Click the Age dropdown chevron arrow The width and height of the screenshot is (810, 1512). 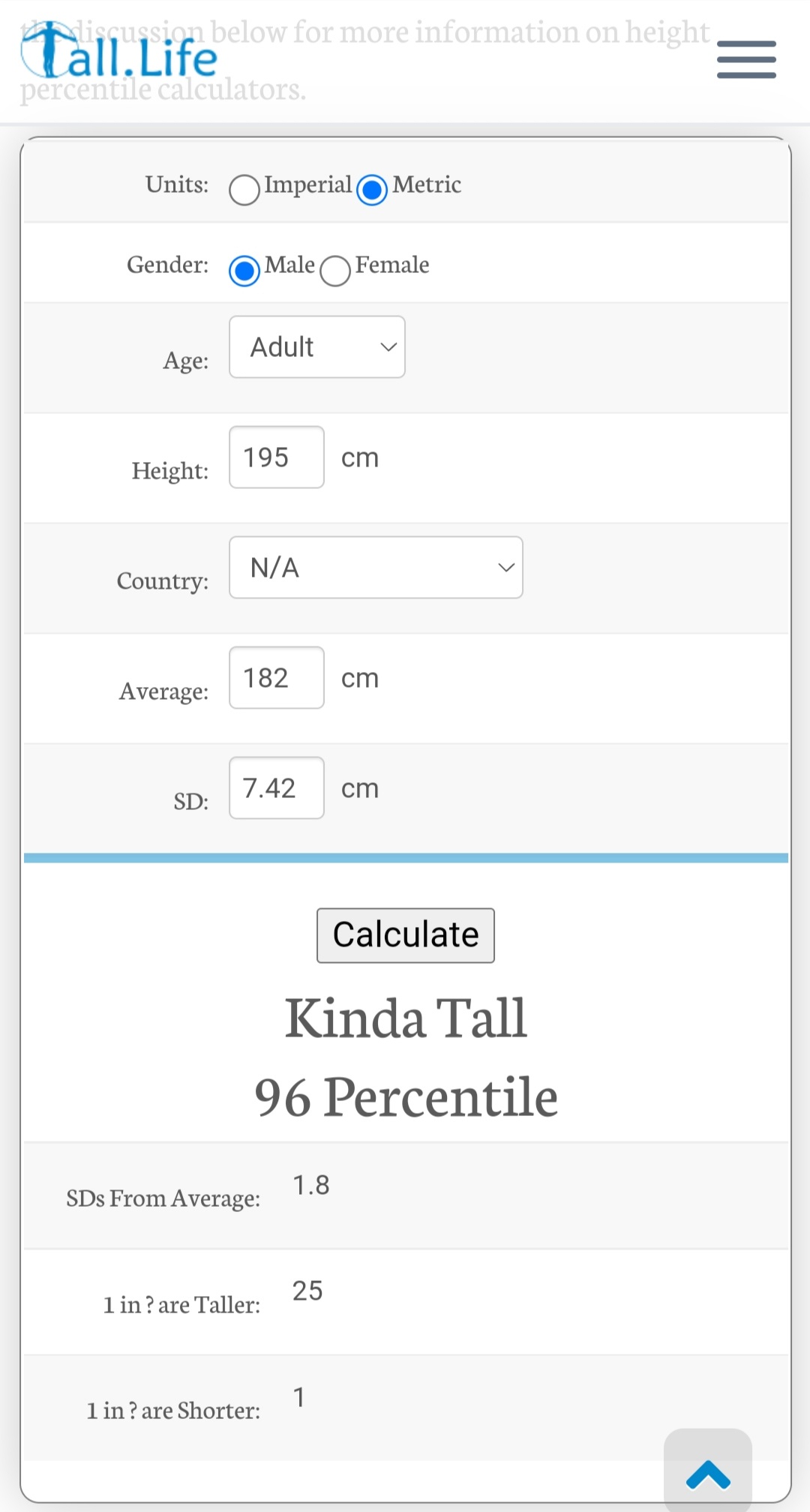point(388,347)
